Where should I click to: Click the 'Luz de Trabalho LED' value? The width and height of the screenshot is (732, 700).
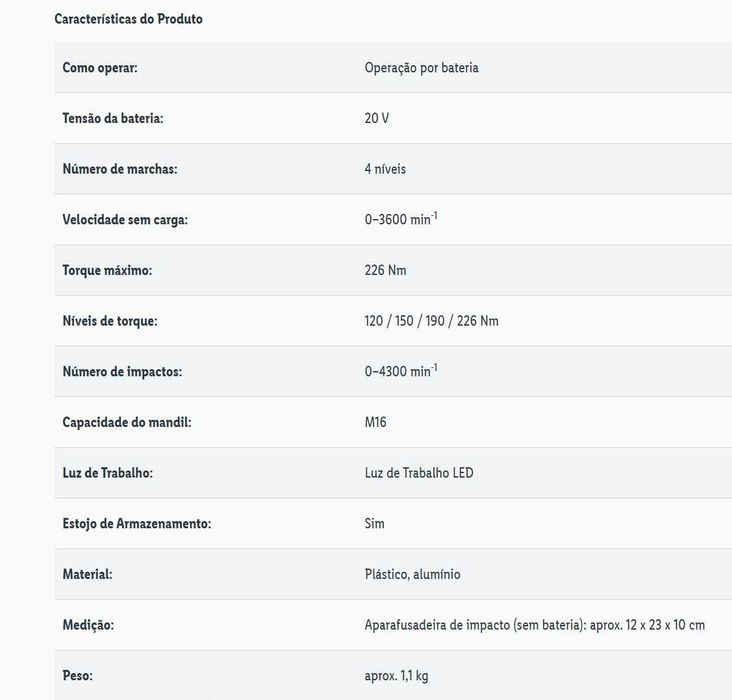pyautogui.click(x=419, y=473)
